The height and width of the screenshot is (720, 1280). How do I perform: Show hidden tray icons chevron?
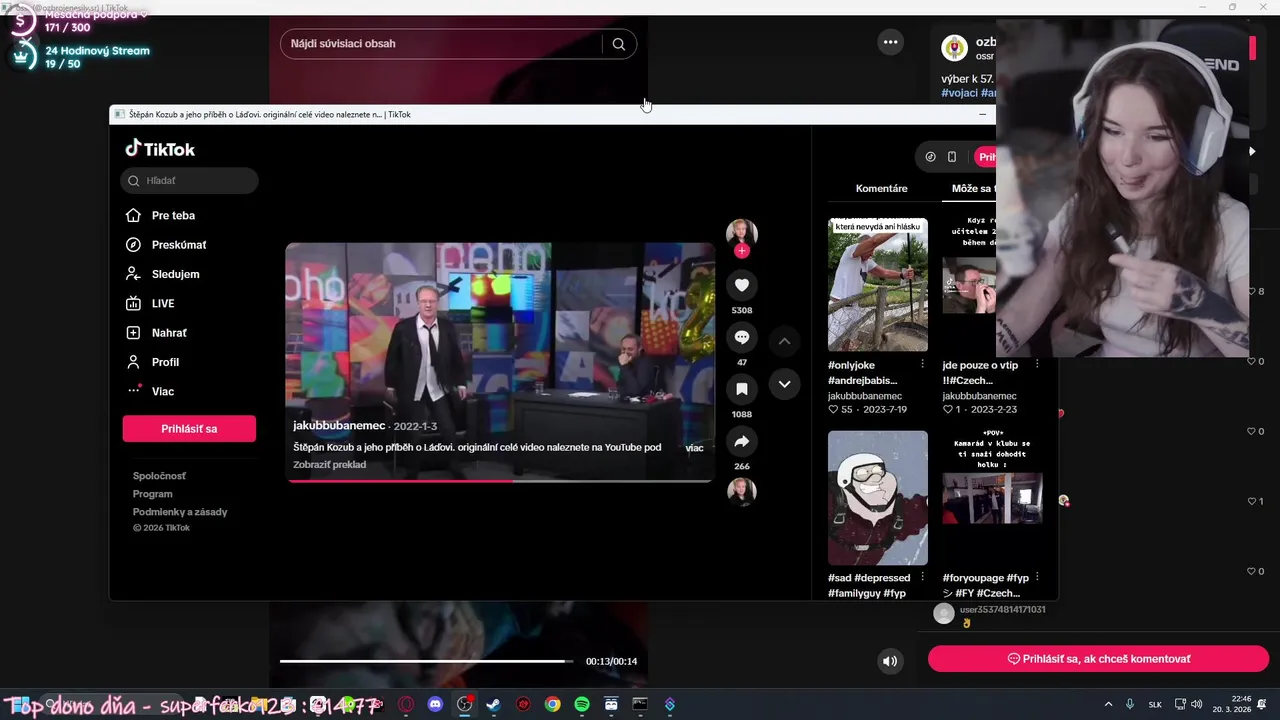1108,704
